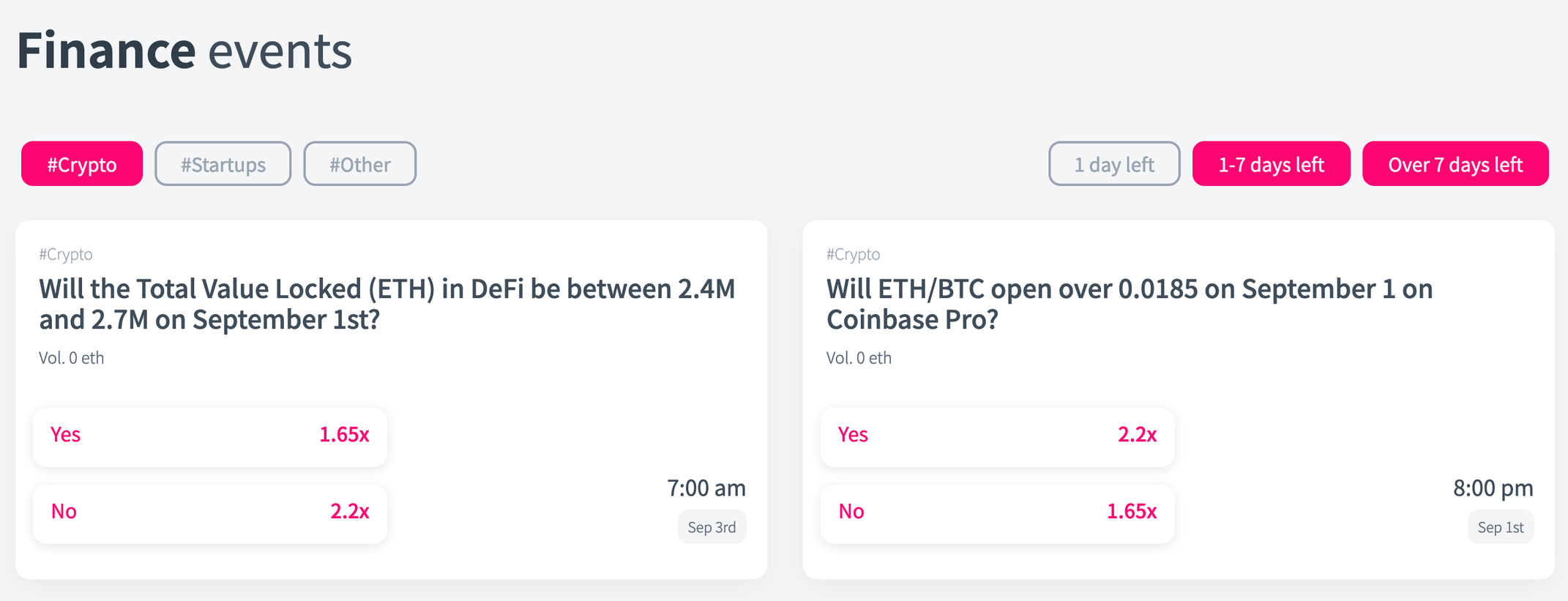Image resolution: width=1568 pixels, height=601 pixels.
Task: Bet Yes at 1.65x on DeFi event
Action: point(210,437)
